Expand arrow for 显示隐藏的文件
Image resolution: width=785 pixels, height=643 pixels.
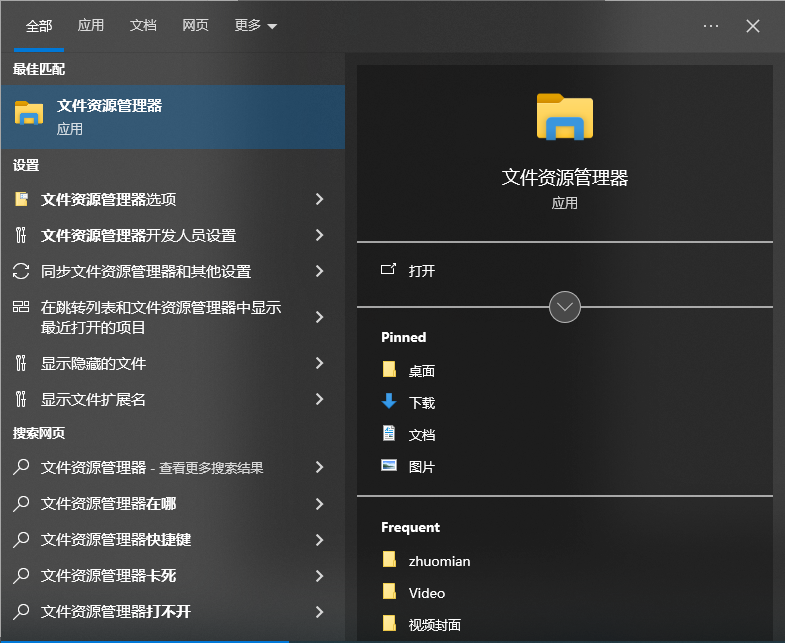319,363
